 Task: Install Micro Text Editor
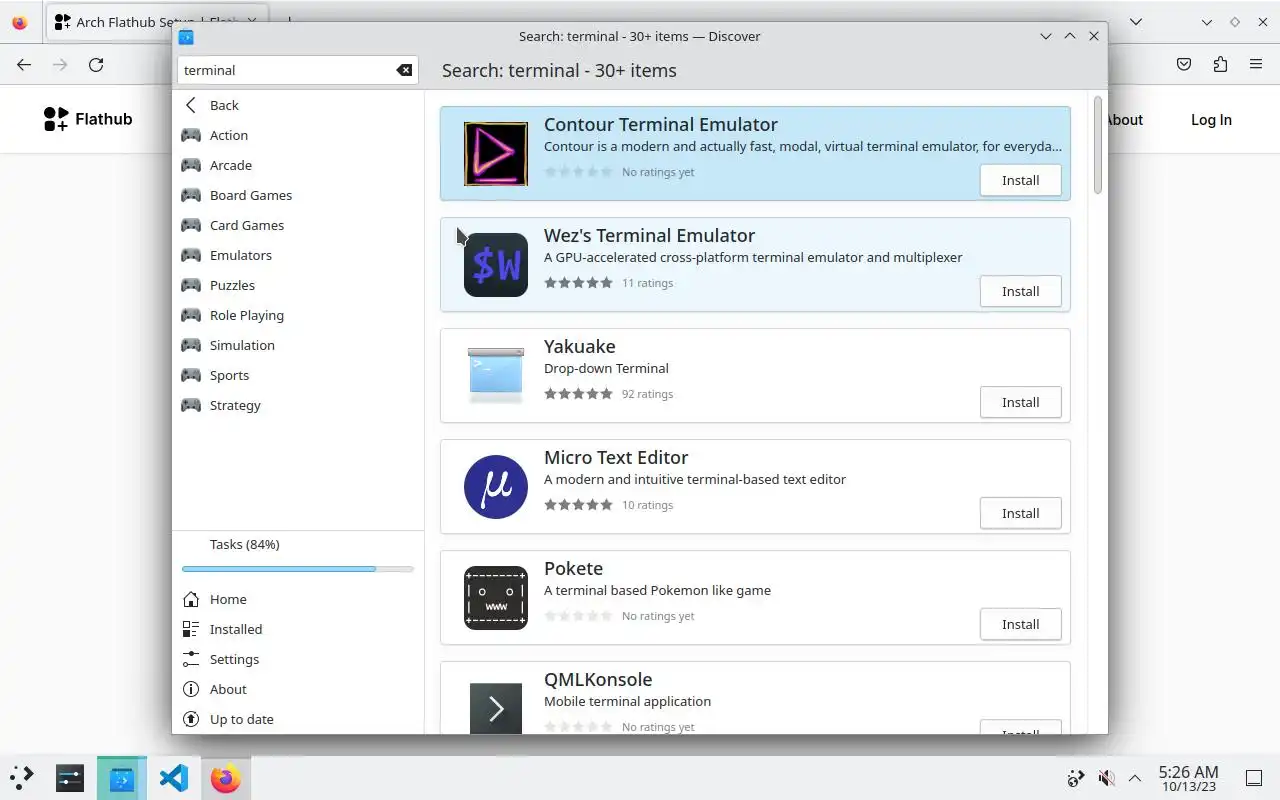tap(1020, 513)
